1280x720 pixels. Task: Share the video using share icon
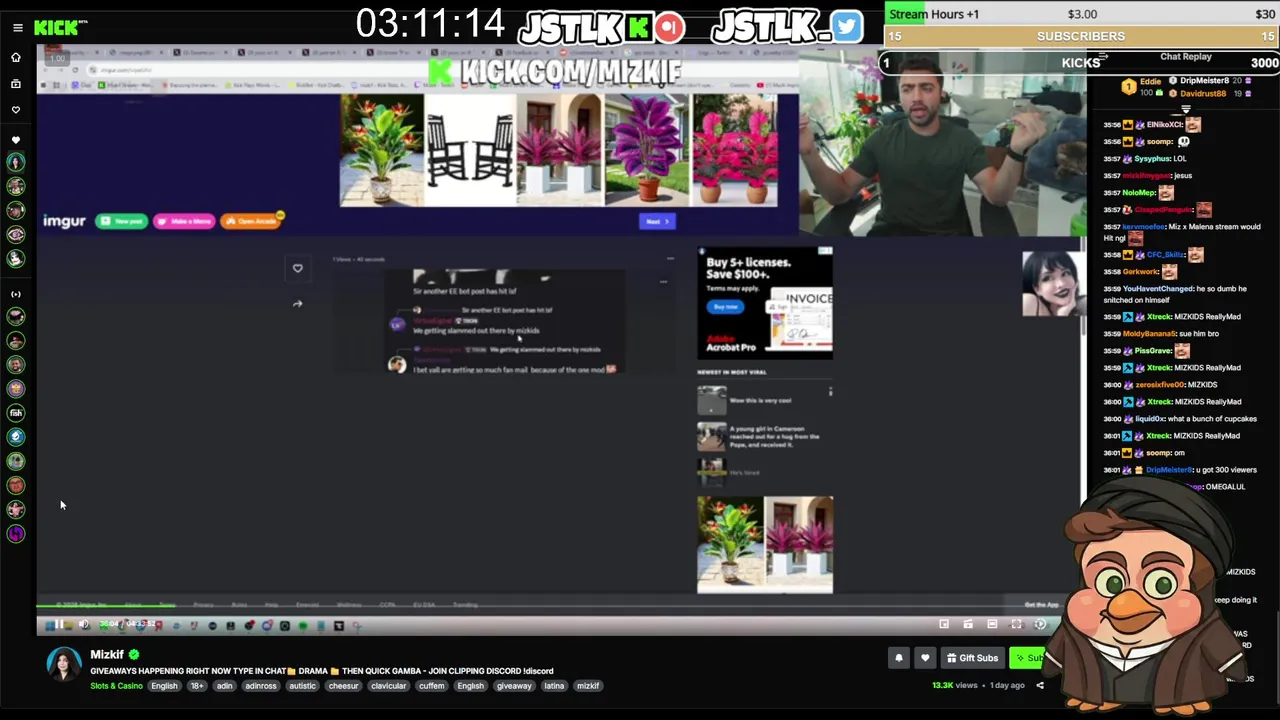pyautogui.click(x=1040, y=686)
